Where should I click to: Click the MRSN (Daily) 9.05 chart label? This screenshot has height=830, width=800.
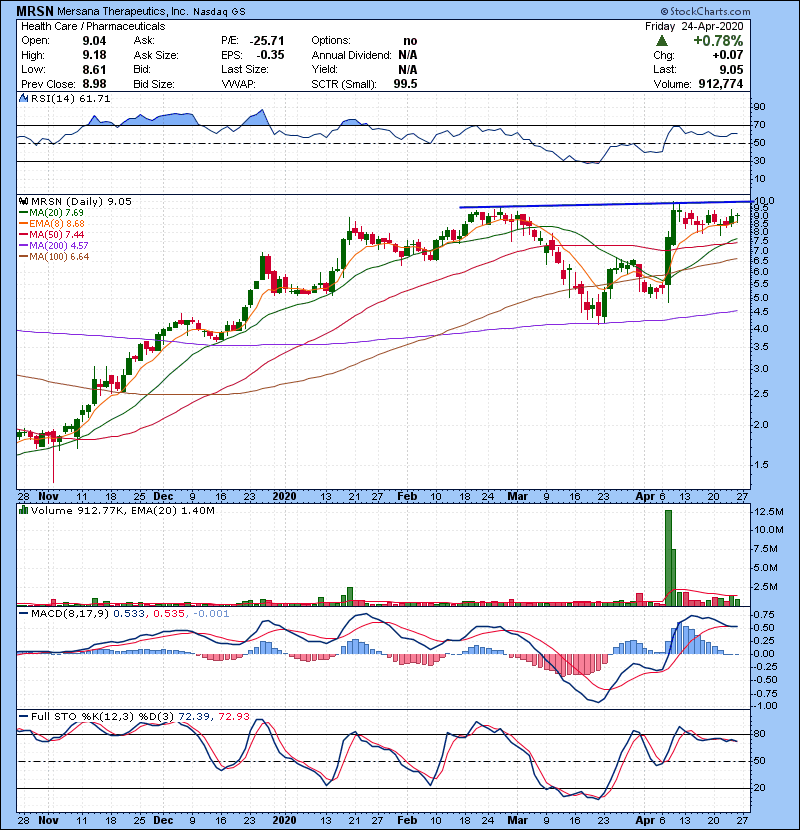[x=81, y=201]
